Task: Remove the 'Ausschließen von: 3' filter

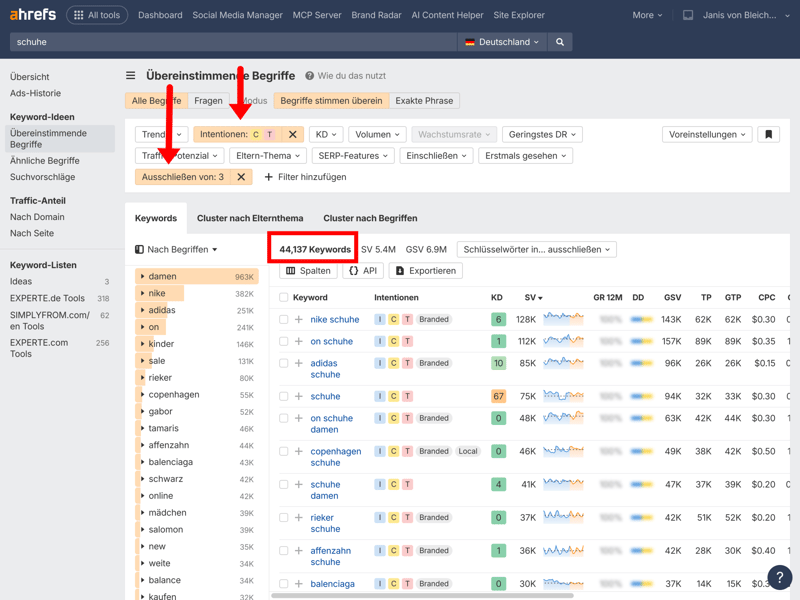Action: 241,177
